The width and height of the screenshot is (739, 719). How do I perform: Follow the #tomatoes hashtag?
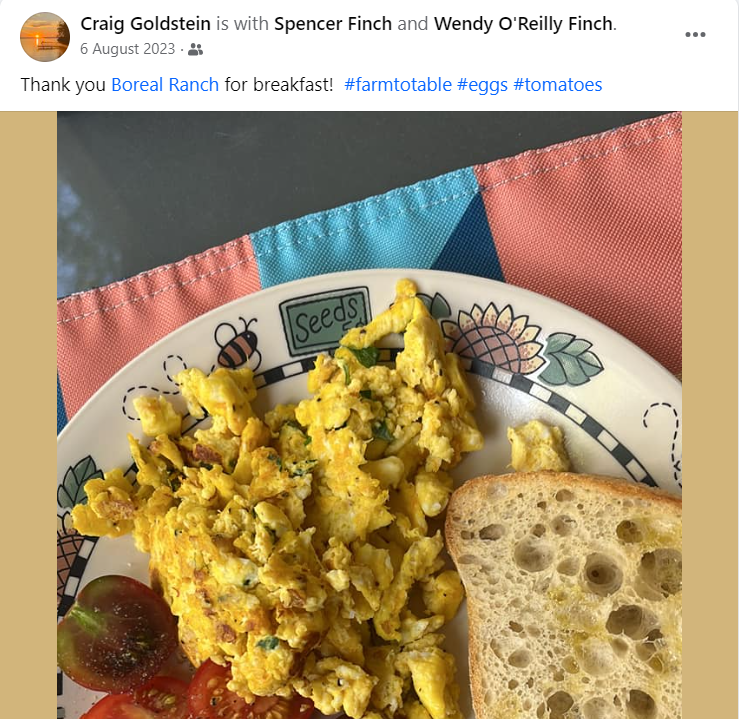click(558, 85)
